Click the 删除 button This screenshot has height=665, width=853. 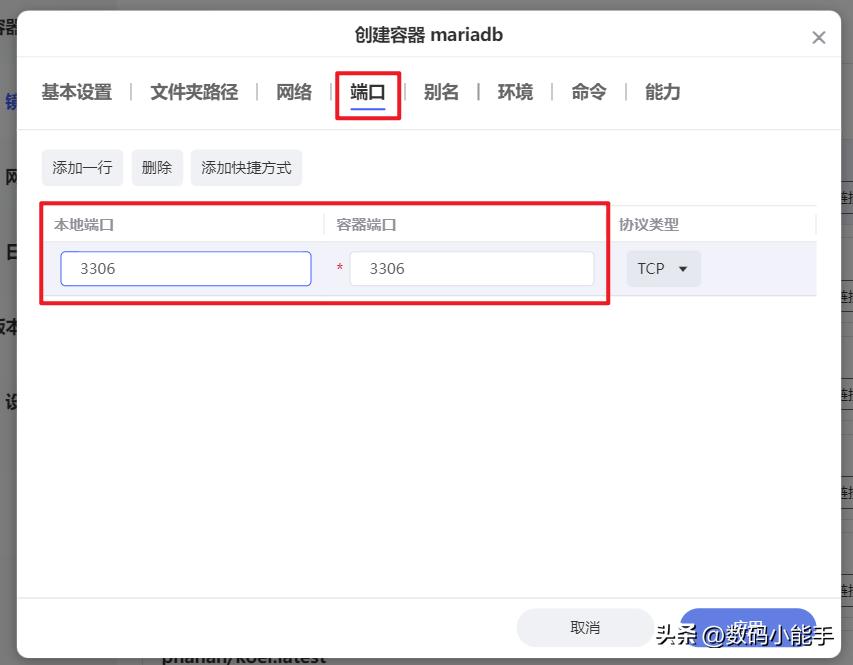157,168
